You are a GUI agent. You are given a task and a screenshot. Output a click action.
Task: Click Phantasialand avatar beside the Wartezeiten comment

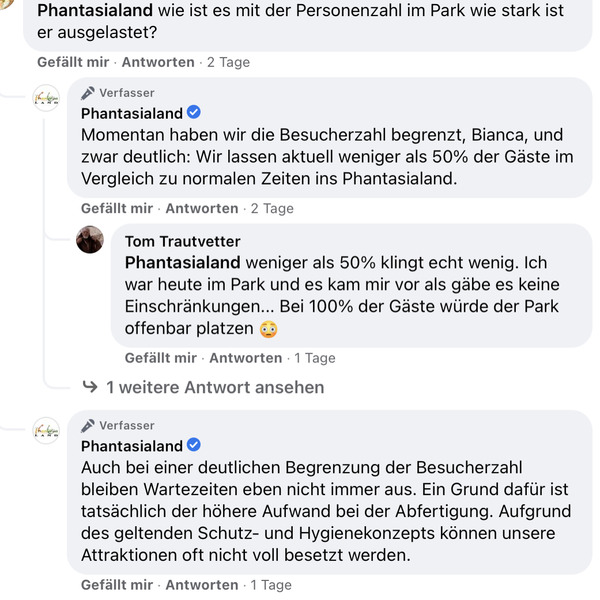46,431
